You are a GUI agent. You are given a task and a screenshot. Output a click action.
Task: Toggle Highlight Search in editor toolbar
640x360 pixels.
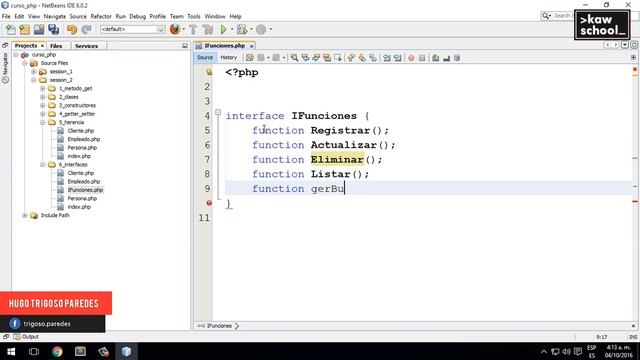coord(327,58)
